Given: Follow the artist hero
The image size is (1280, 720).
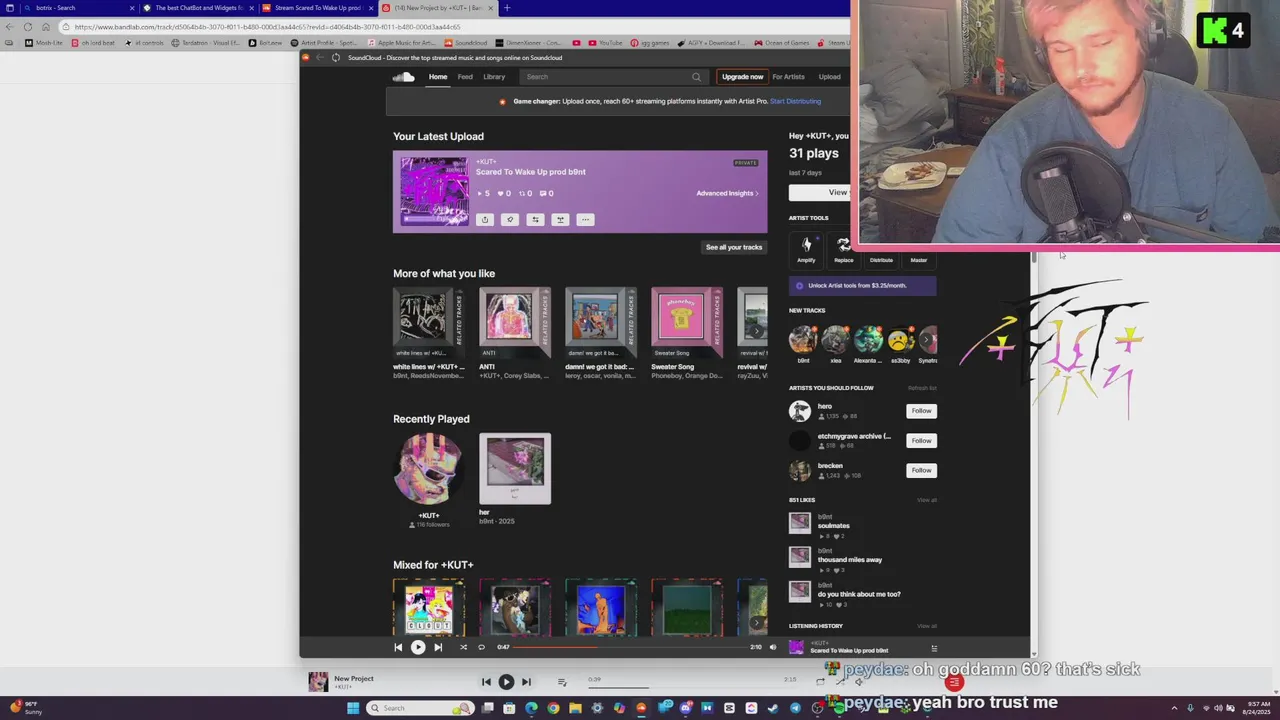Looking at the screenshot, I should click(921, 411).
